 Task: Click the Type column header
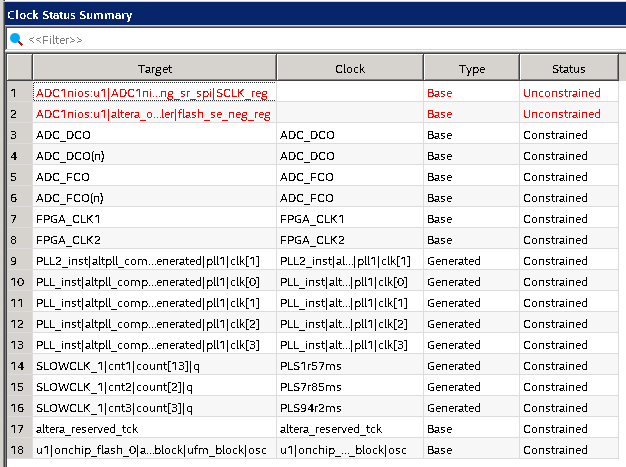(x=471, y=69)
